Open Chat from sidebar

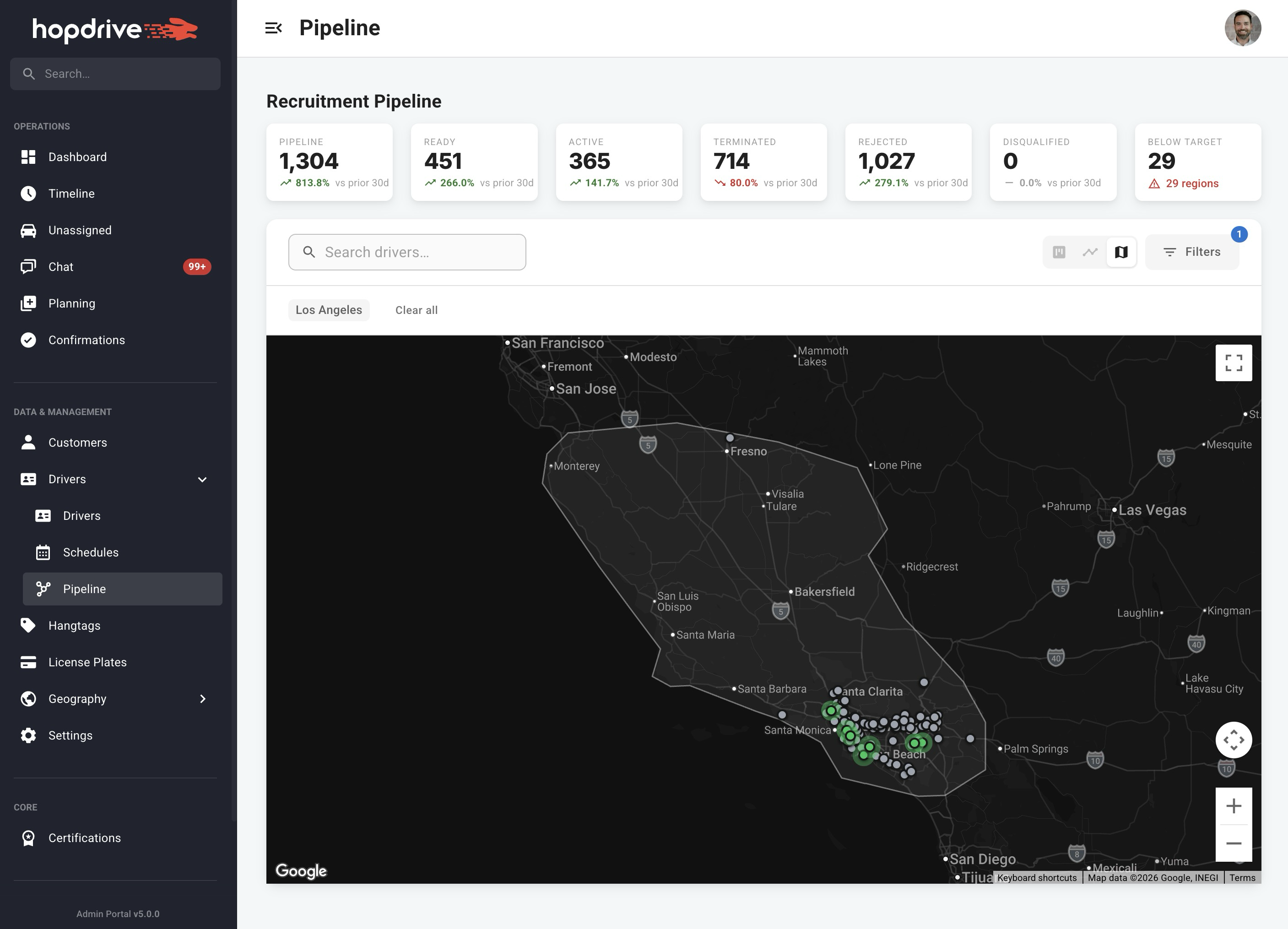[61, 267]
